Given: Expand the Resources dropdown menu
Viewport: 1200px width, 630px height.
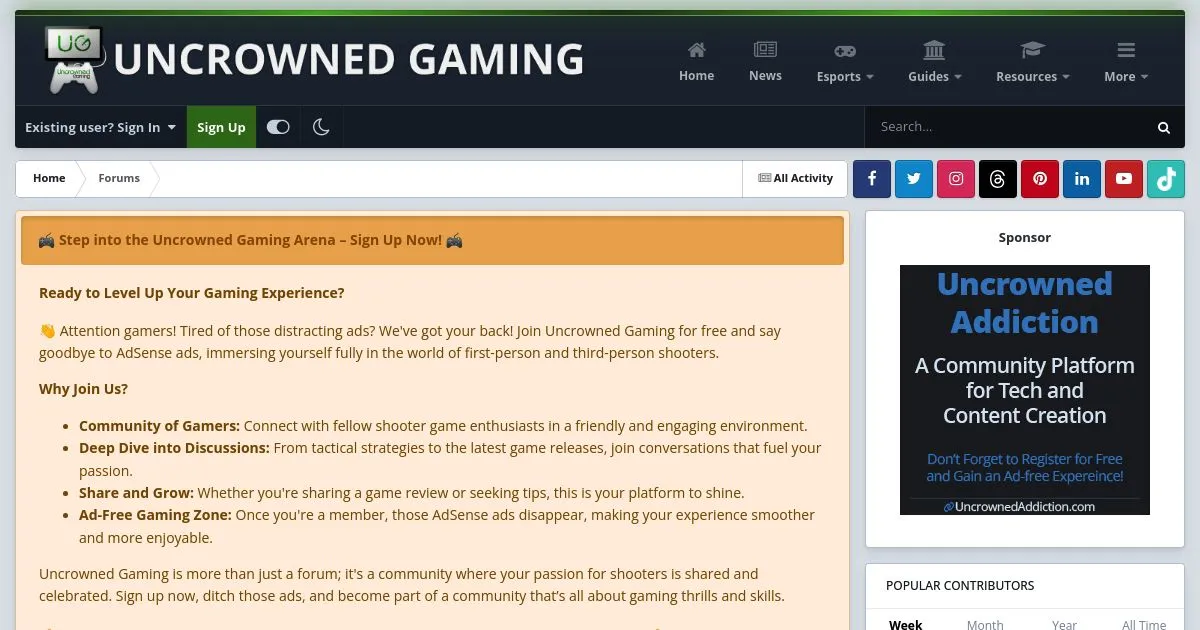Looking at the screenshot, I should pos(1032,62).
